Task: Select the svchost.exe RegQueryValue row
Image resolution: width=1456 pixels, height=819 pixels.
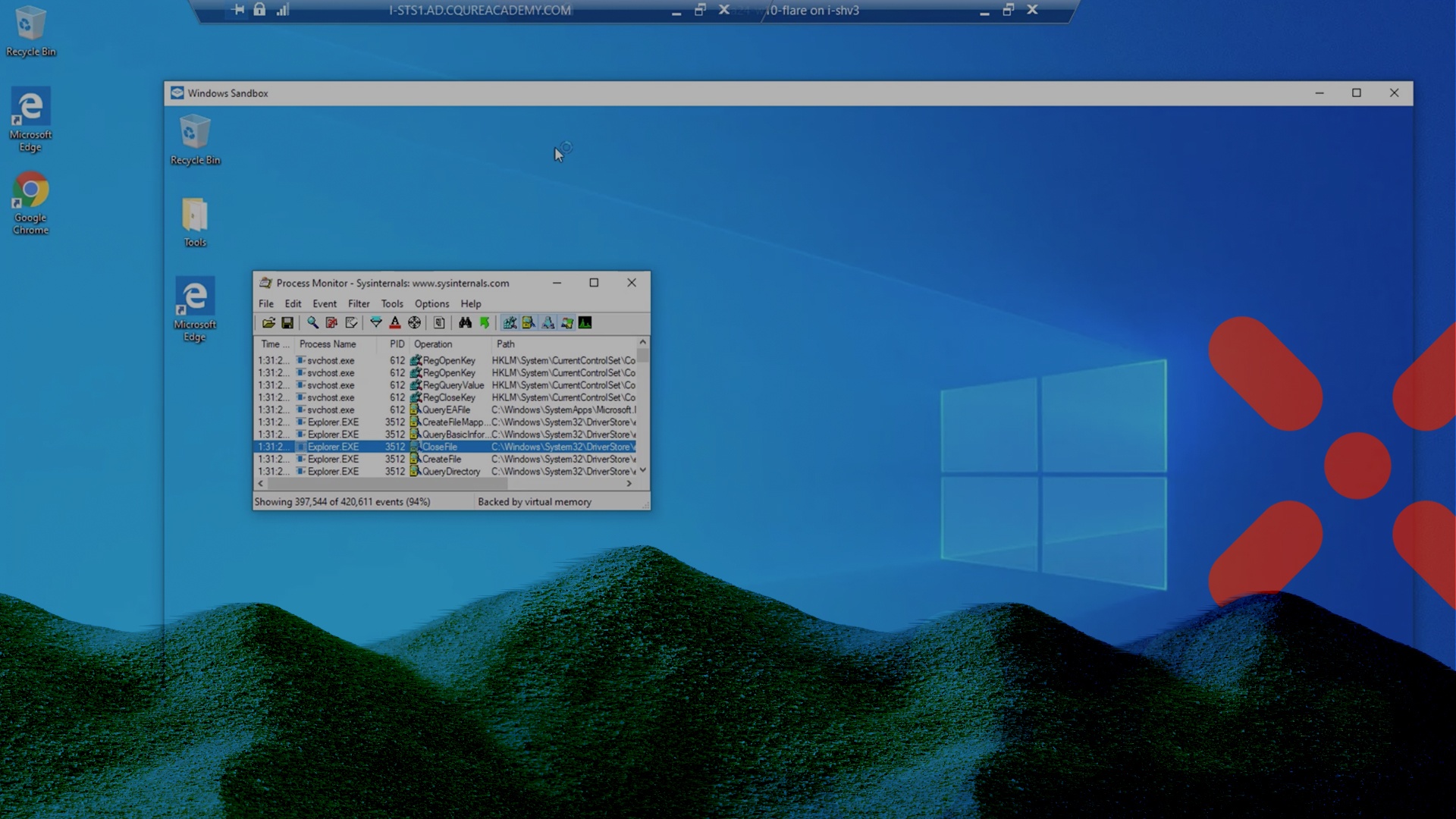Action: pyautogui.click(x=446, y=385)
